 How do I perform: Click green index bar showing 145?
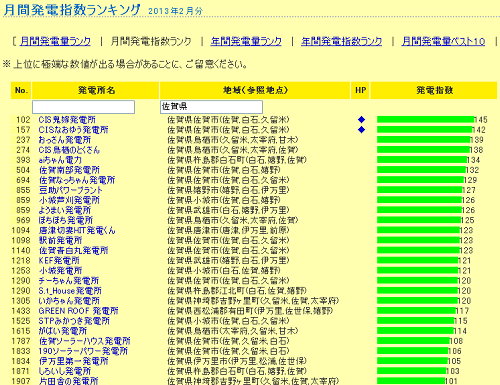(425, 119)
